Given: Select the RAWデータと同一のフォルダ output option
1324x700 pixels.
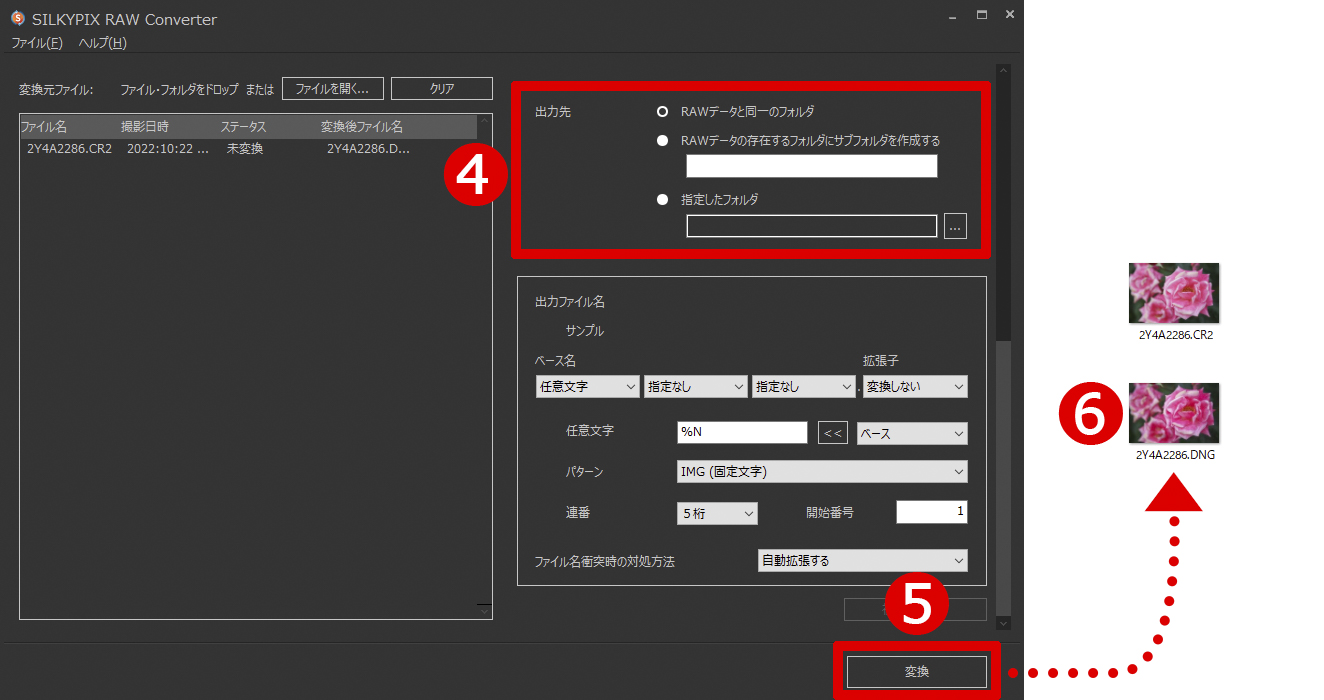Looking at the screenshot, I should [x=662, y=111].
